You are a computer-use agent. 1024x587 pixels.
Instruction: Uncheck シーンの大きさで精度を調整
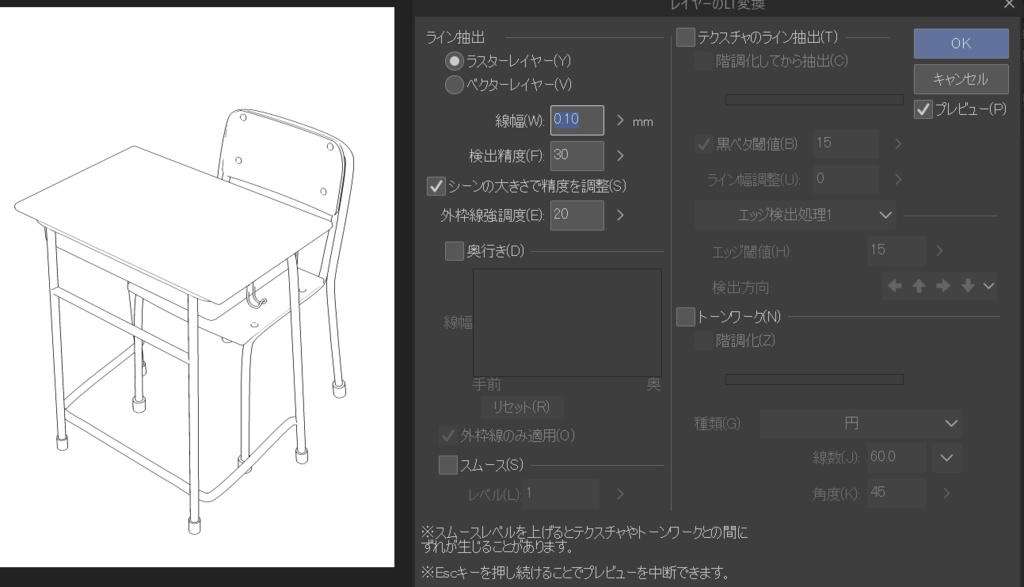[436, 185]
